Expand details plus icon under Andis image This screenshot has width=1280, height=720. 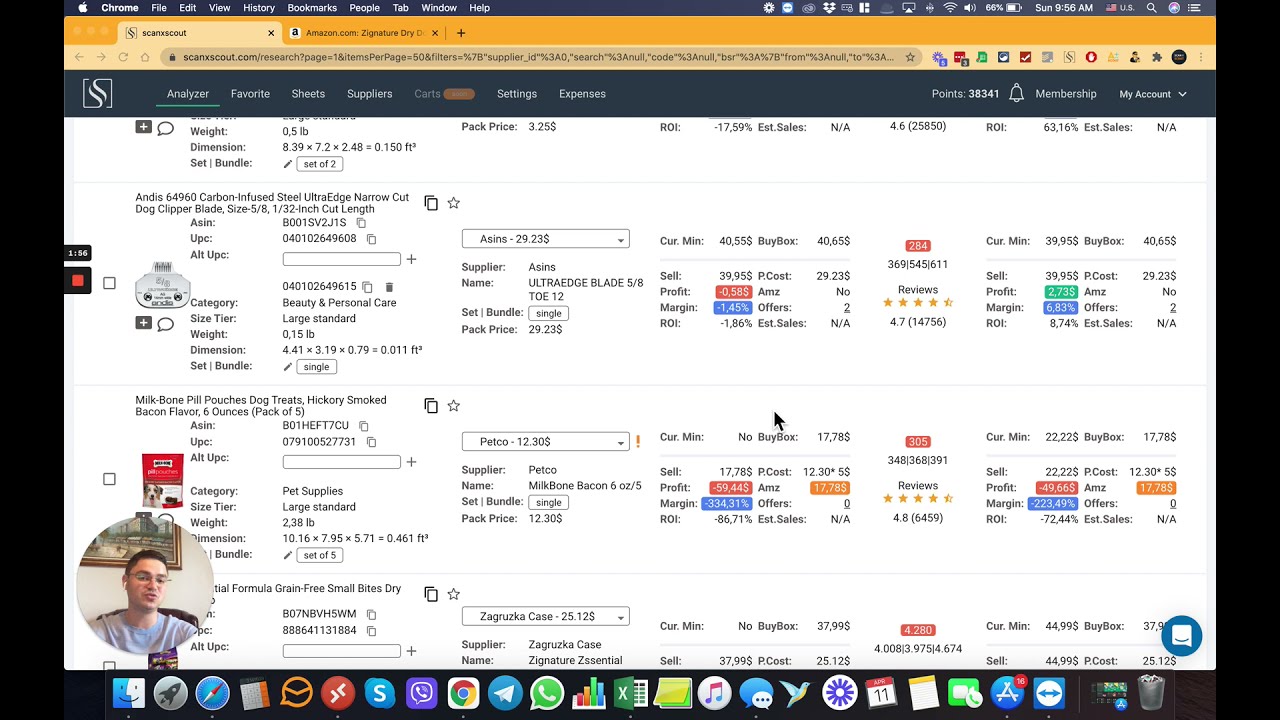[143, 323]
